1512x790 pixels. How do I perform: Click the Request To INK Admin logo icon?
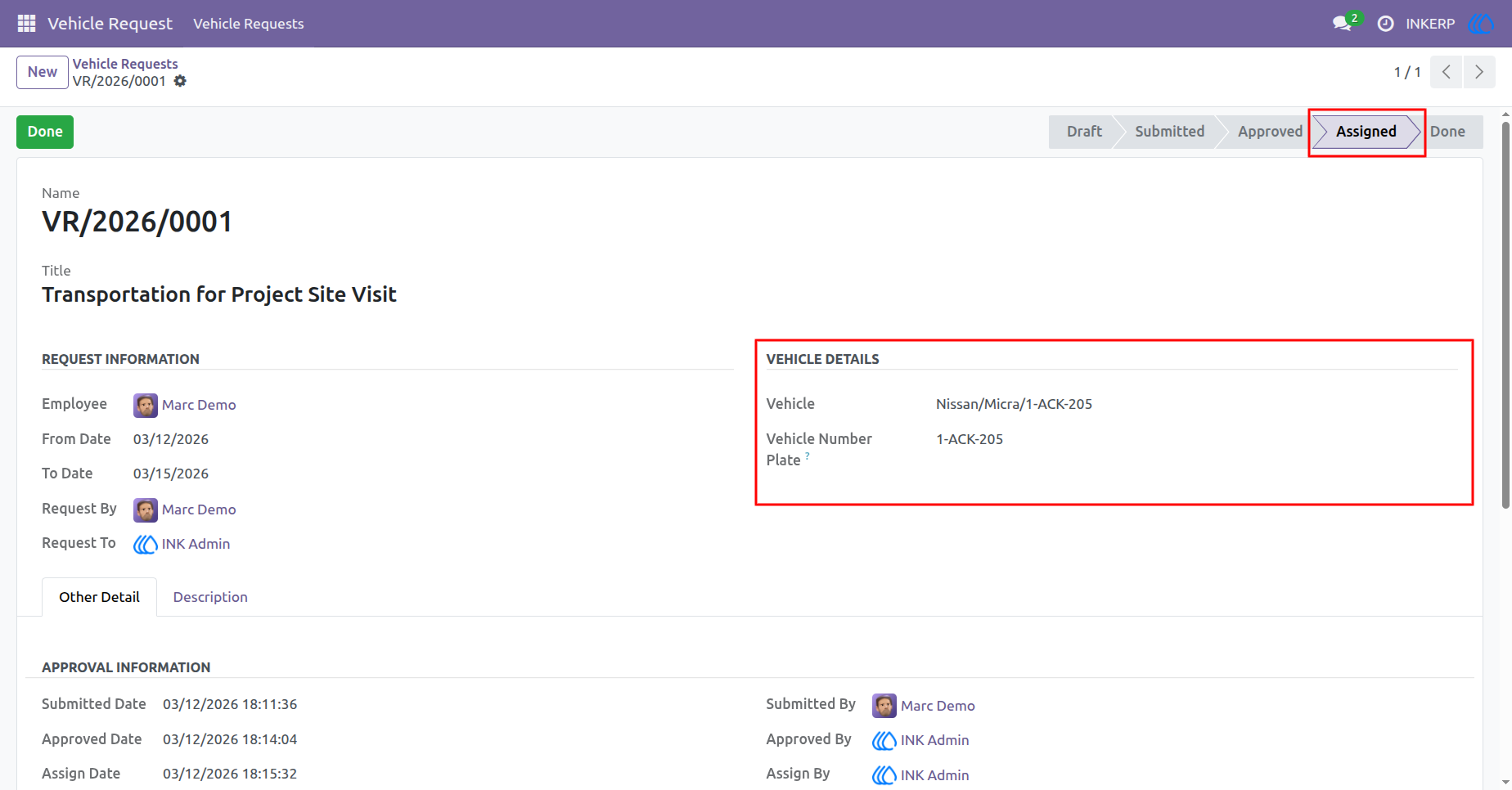[146, 544]
